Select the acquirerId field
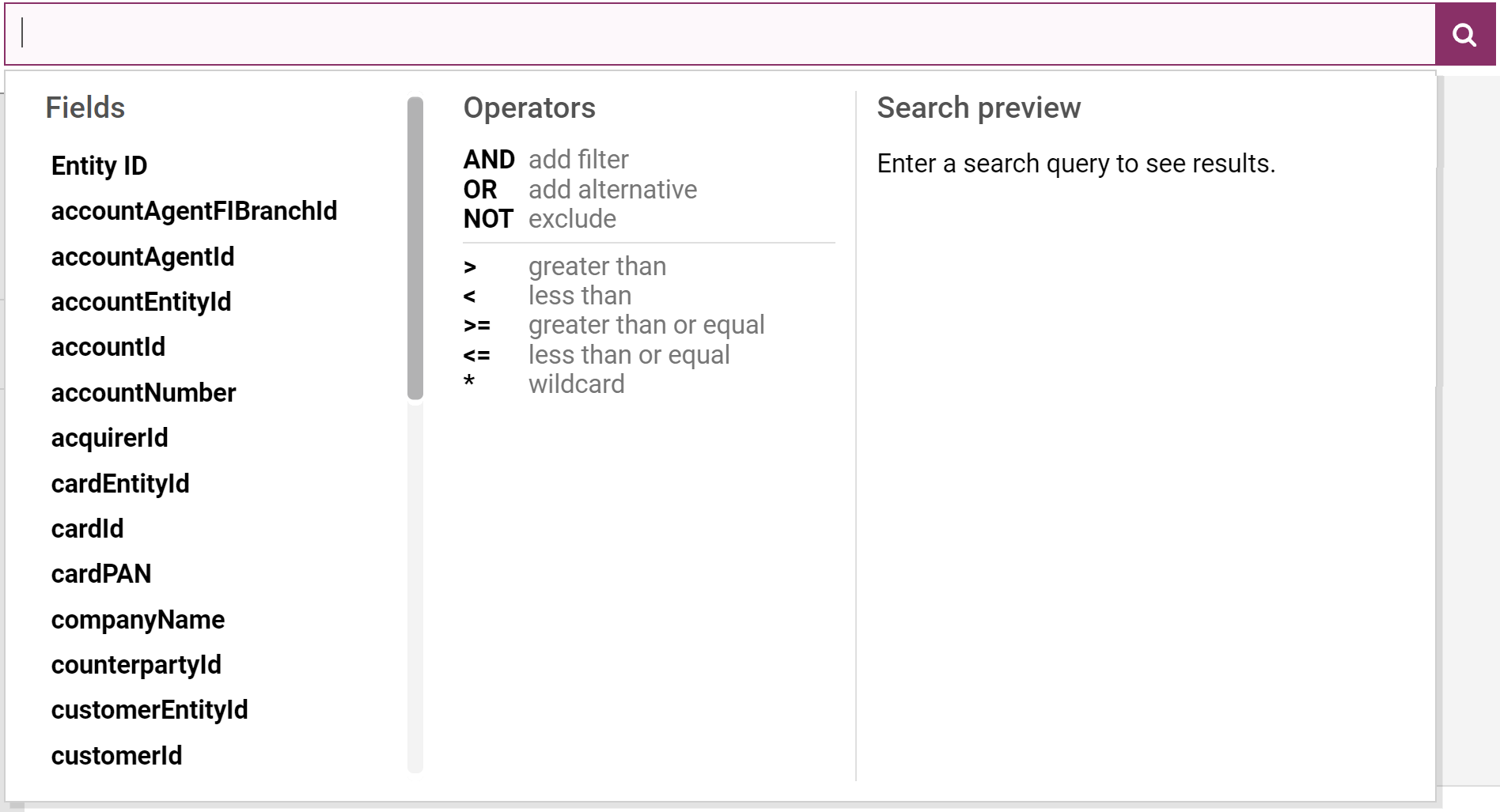This screenshot has height=812, width=1500. coord(110,438)
